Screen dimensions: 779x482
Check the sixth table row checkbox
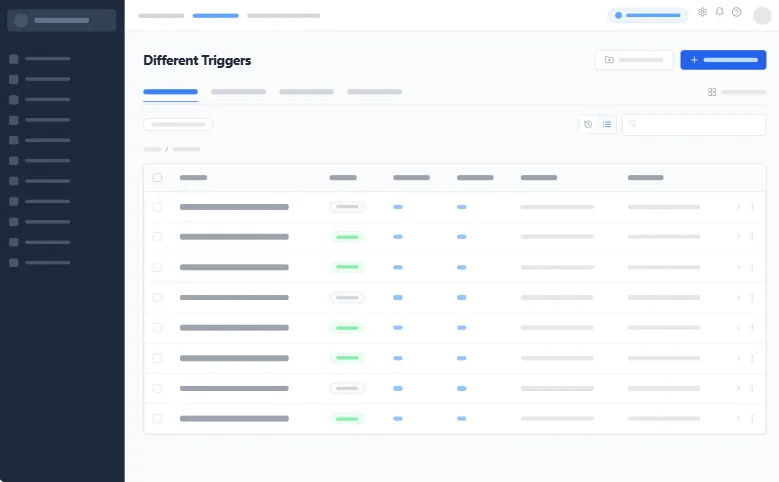(157, 358)
